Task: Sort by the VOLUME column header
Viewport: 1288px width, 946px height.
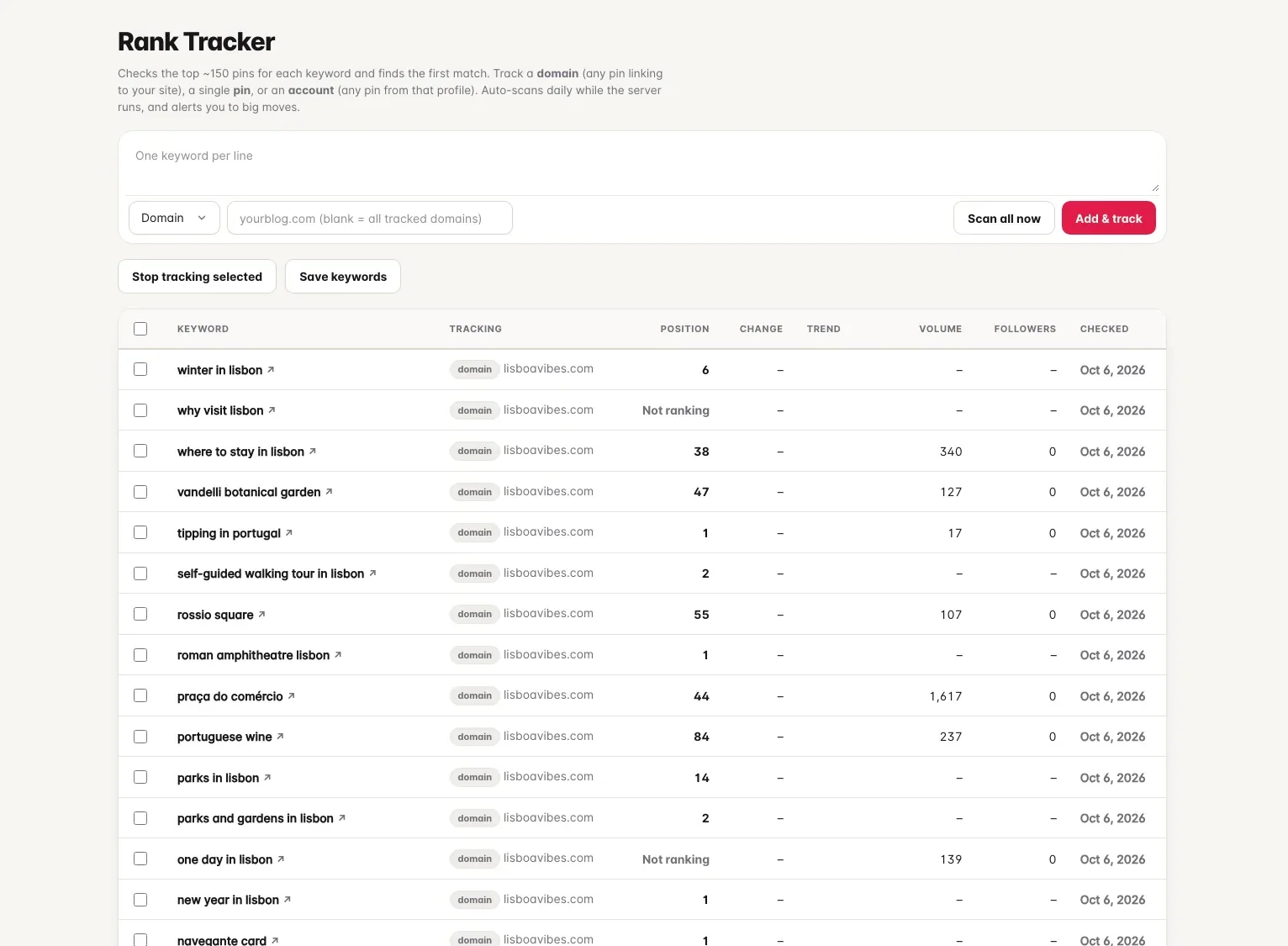Action: coord(940,329)
